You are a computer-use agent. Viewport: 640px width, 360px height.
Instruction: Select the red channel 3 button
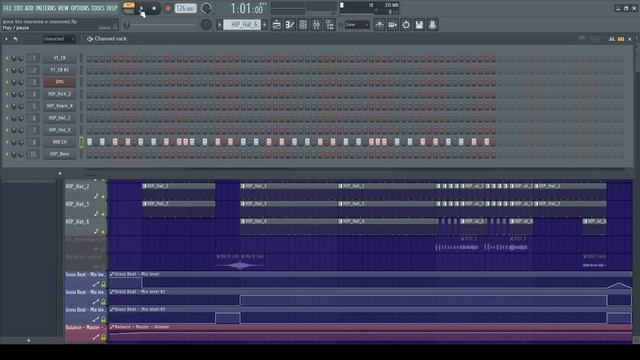[x=60, y=82]
